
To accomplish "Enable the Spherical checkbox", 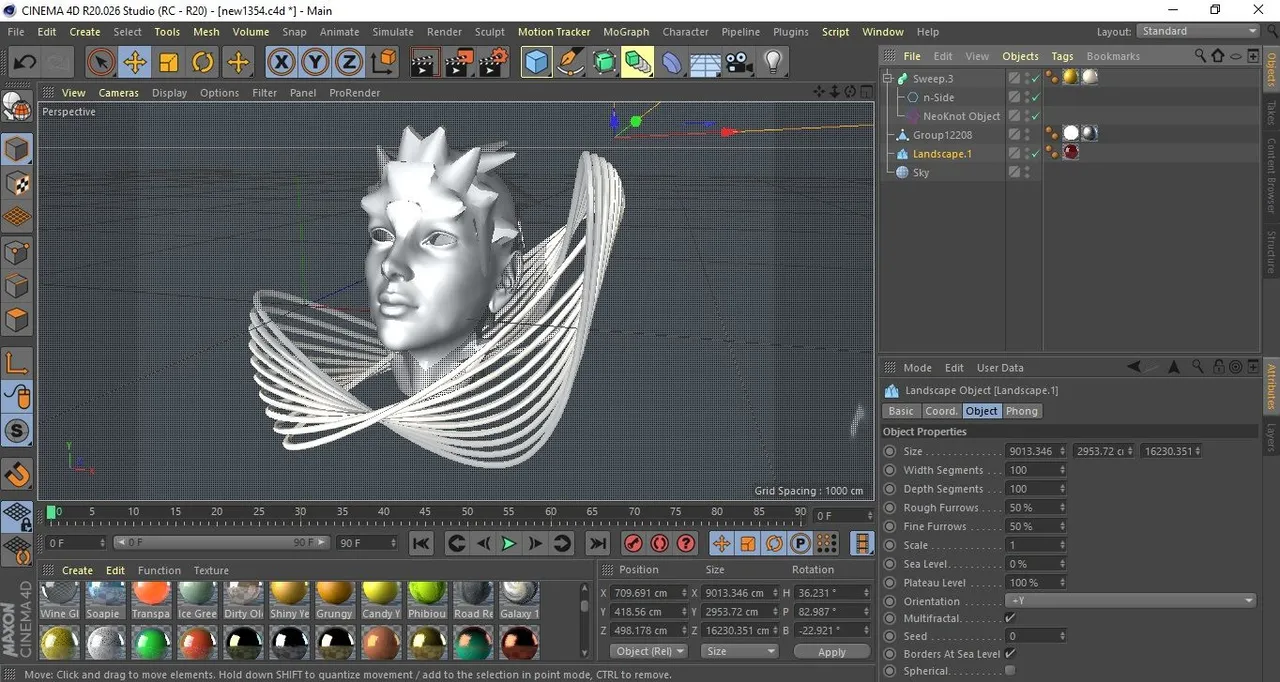I will 1010,671.
